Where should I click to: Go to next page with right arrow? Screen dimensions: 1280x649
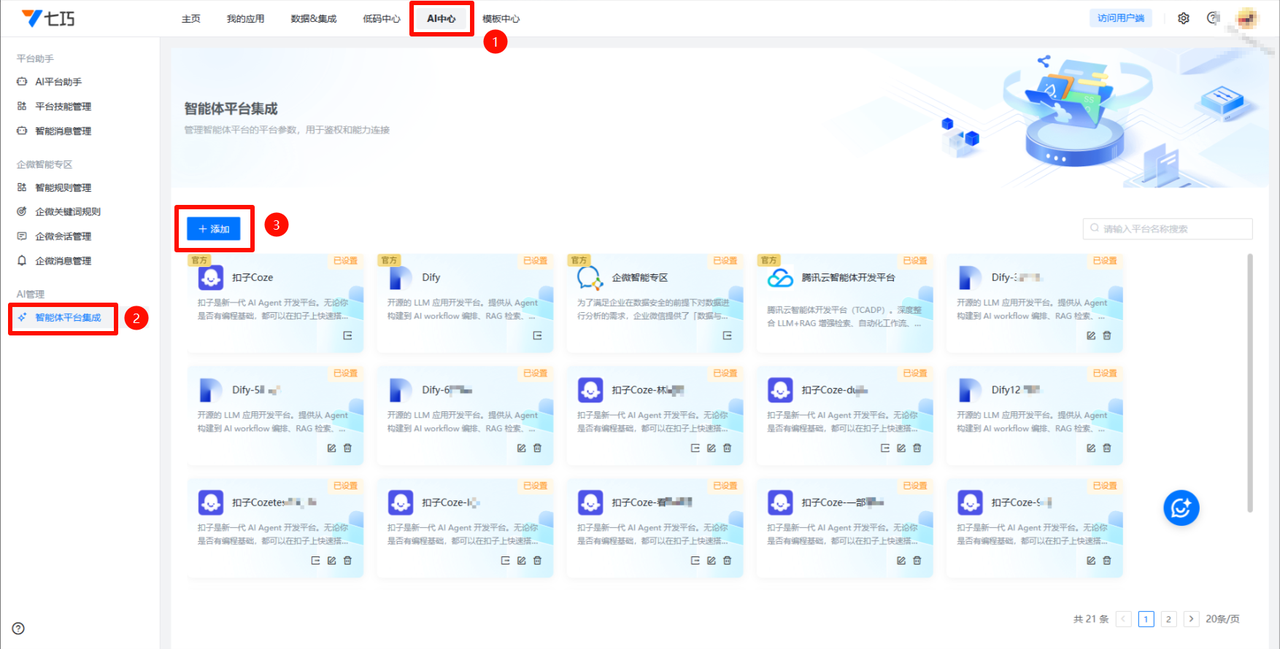pos(1191,619)
